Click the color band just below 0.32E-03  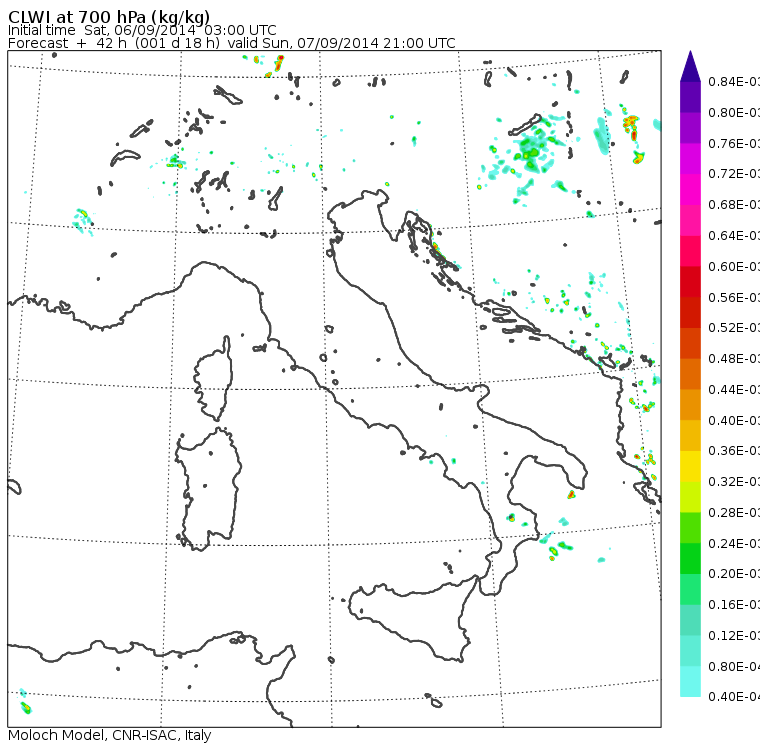coord(690,497)
